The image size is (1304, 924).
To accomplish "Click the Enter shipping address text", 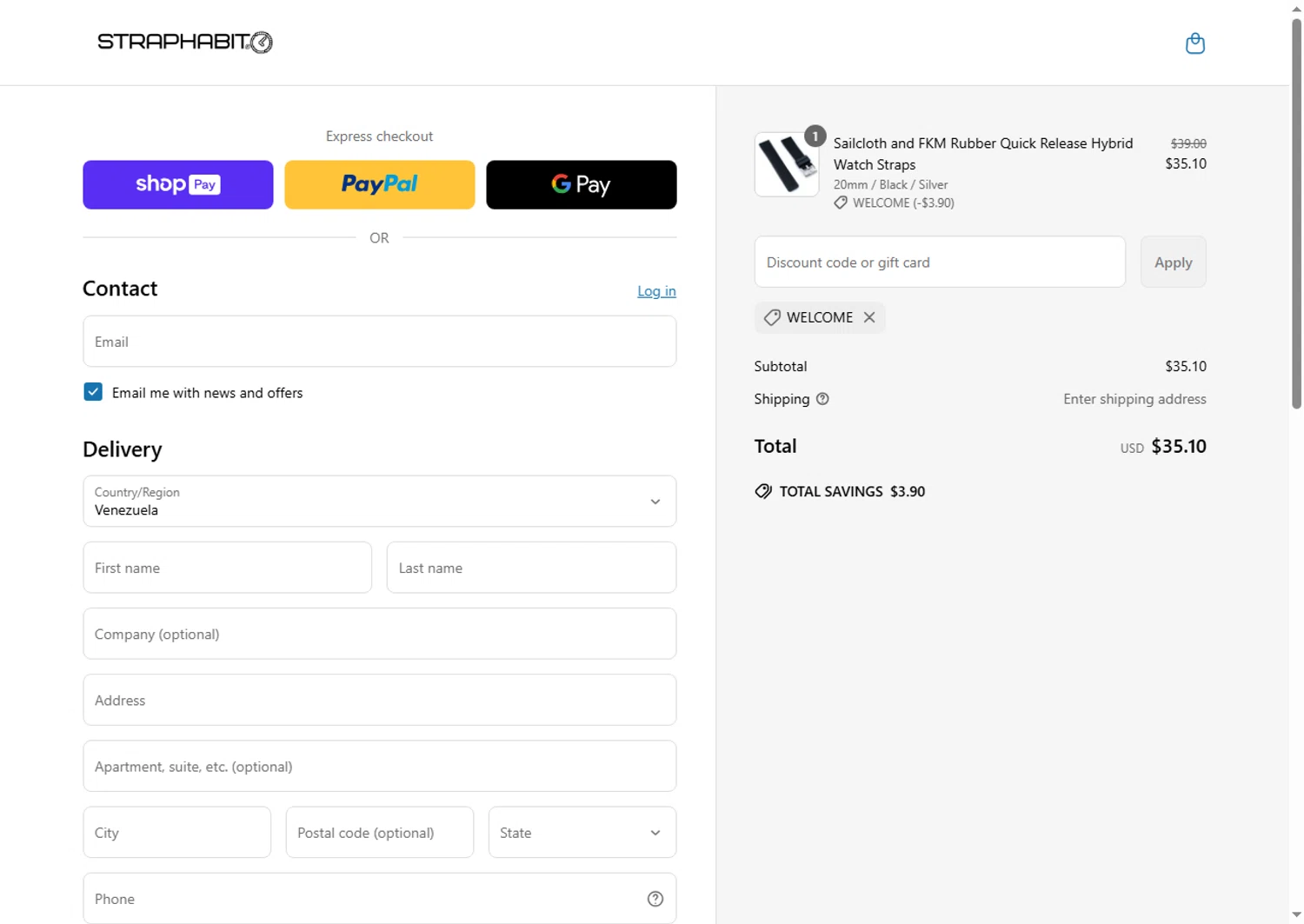I will (x=1134, y=399).
